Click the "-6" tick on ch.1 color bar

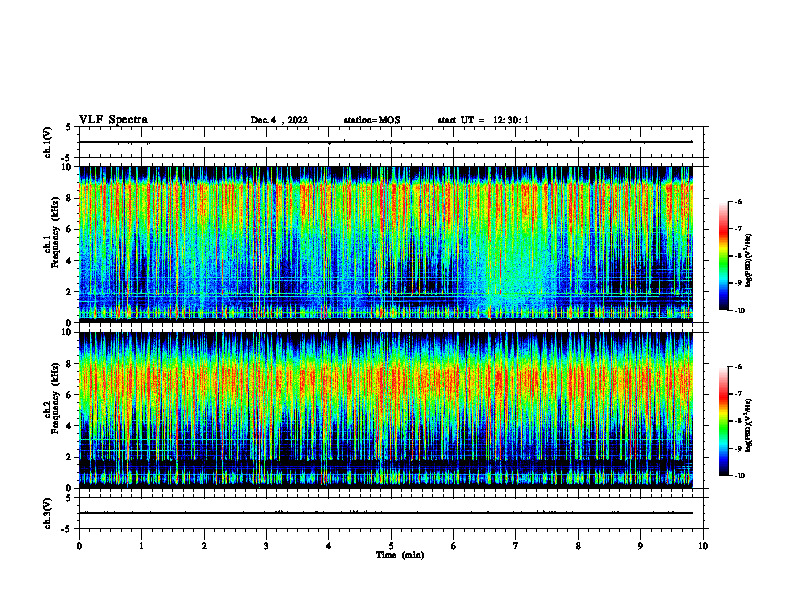738,201
